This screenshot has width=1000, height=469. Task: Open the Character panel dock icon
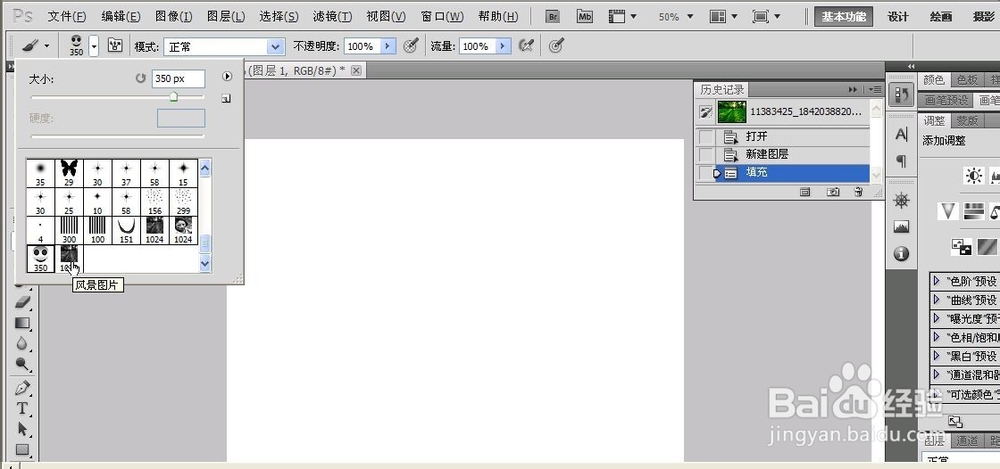901,135
